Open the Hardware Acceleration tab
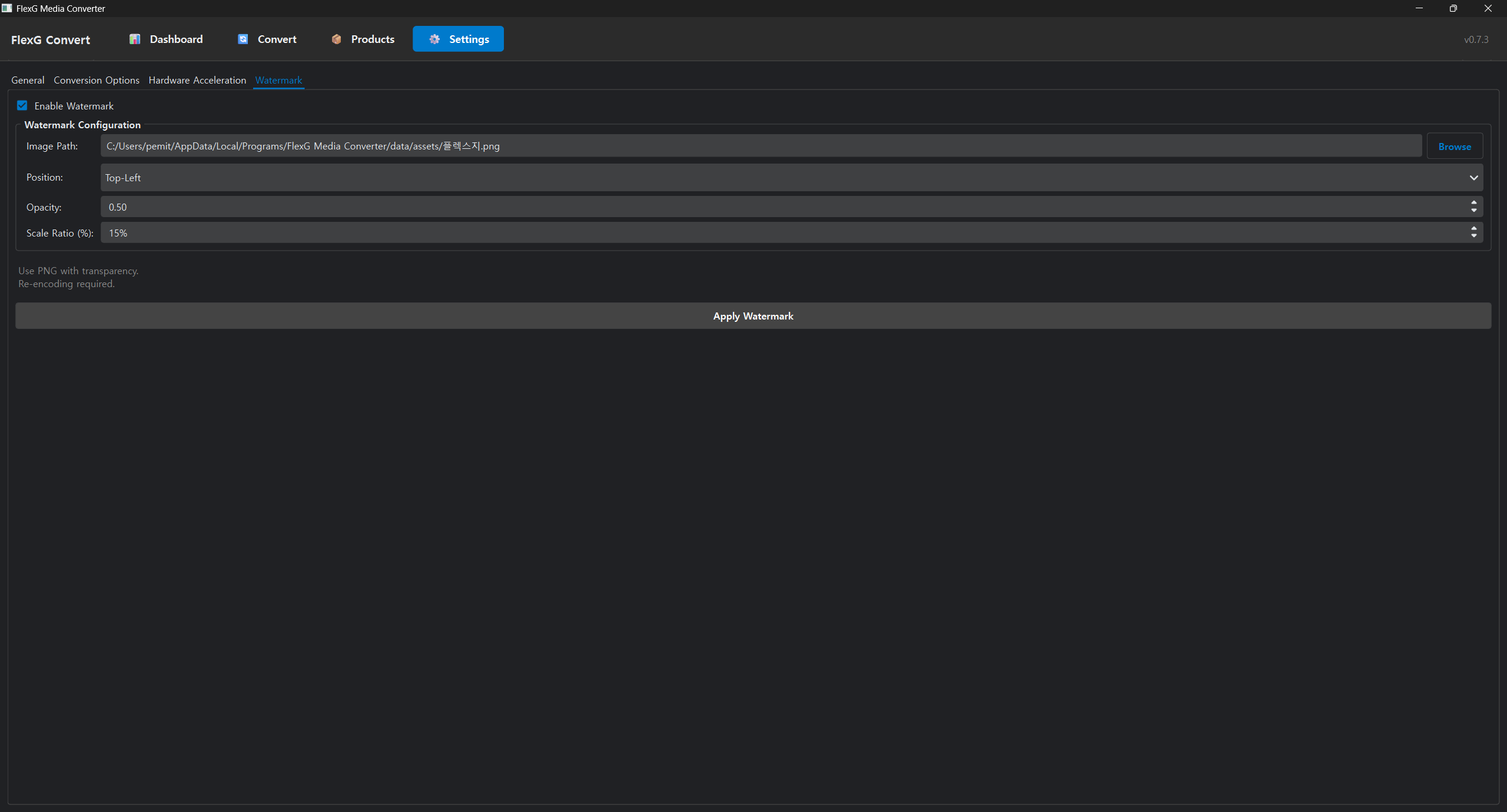 click(197, 80)
